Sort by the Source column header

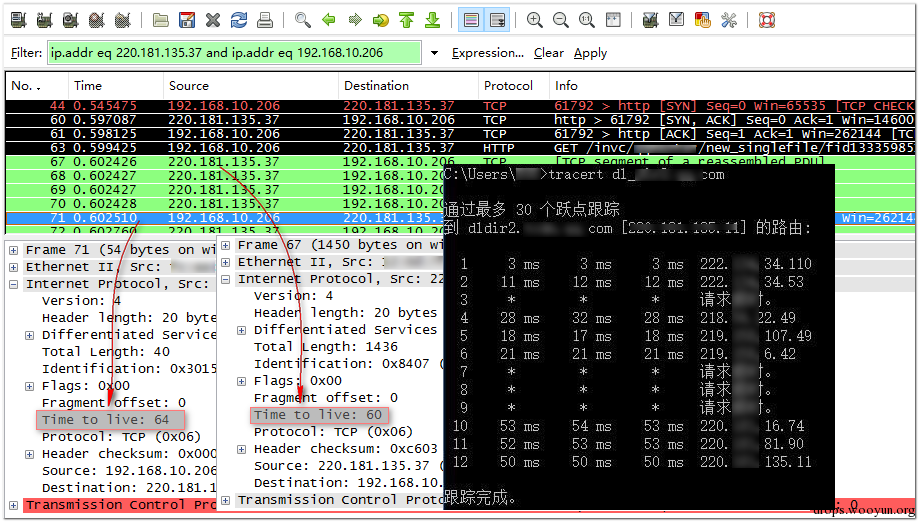pyautogui.click(x=189, y=86)
